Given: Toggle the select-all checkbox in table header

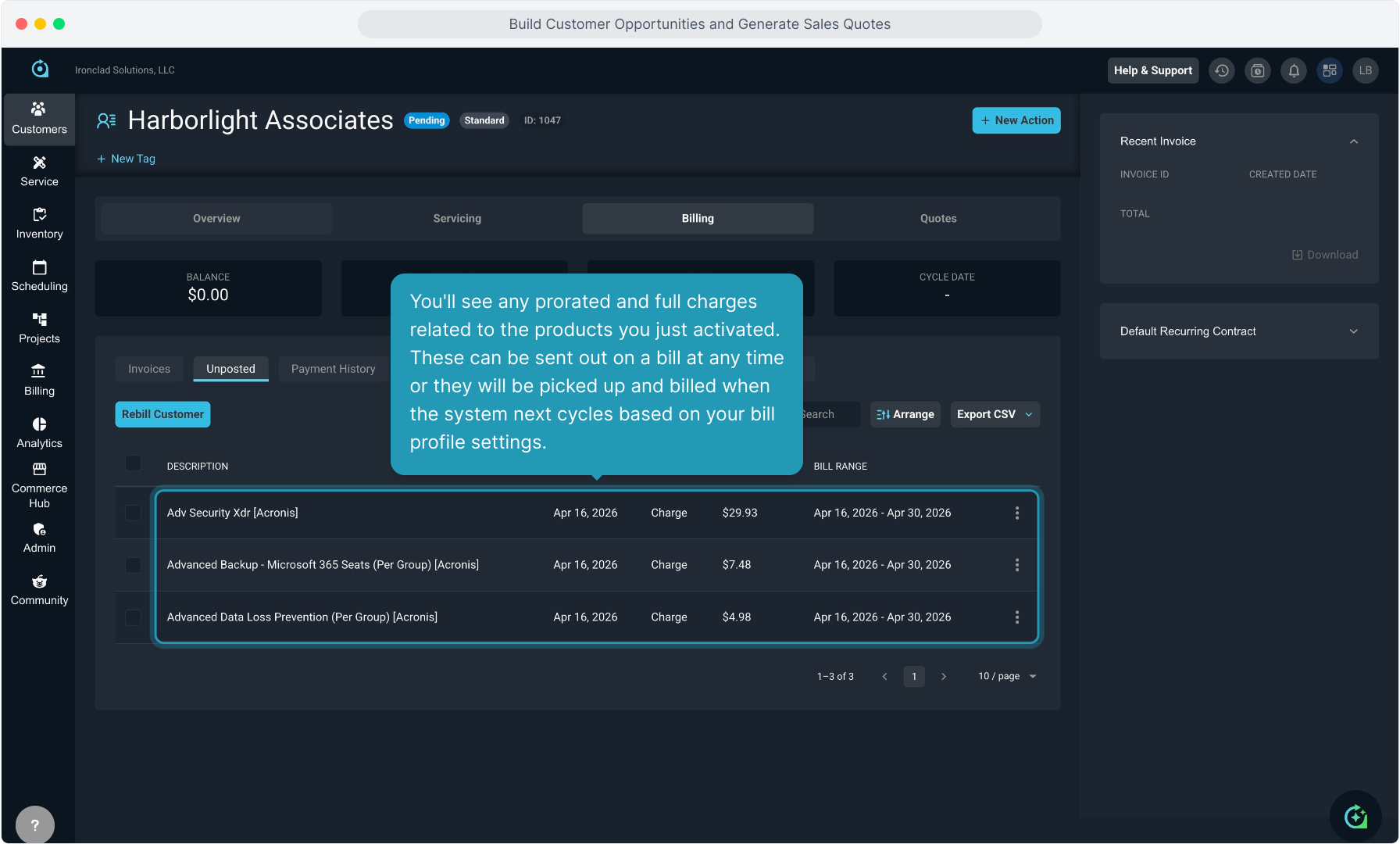Looking at the screenshot, I should tap(134, 463).
